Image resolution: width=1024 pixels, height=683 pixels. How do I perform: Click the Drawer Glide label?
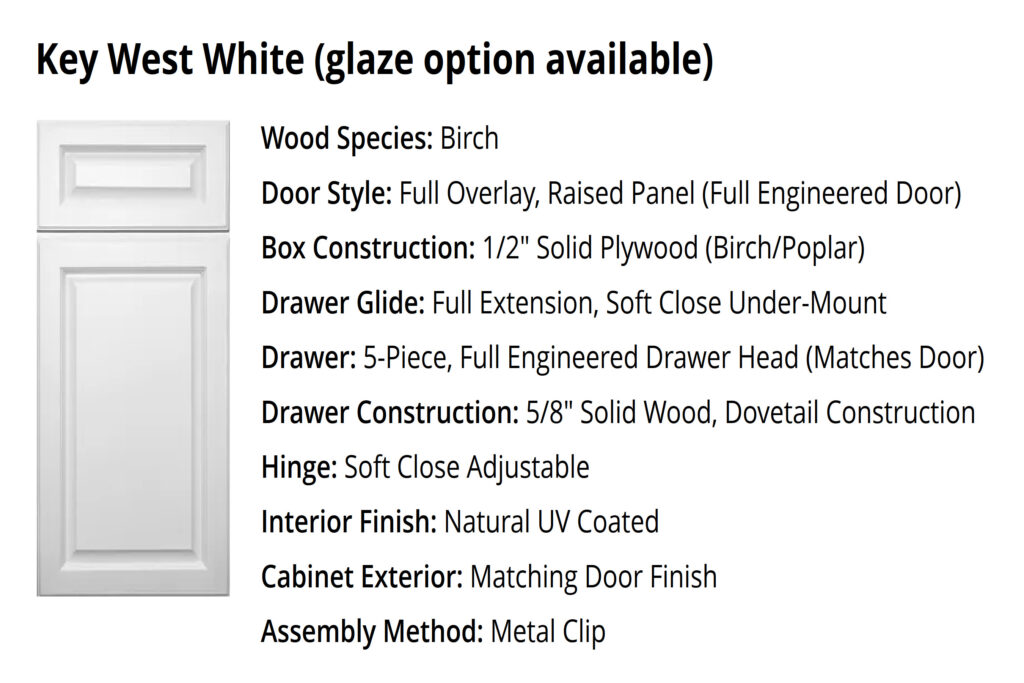coord(343,303)
